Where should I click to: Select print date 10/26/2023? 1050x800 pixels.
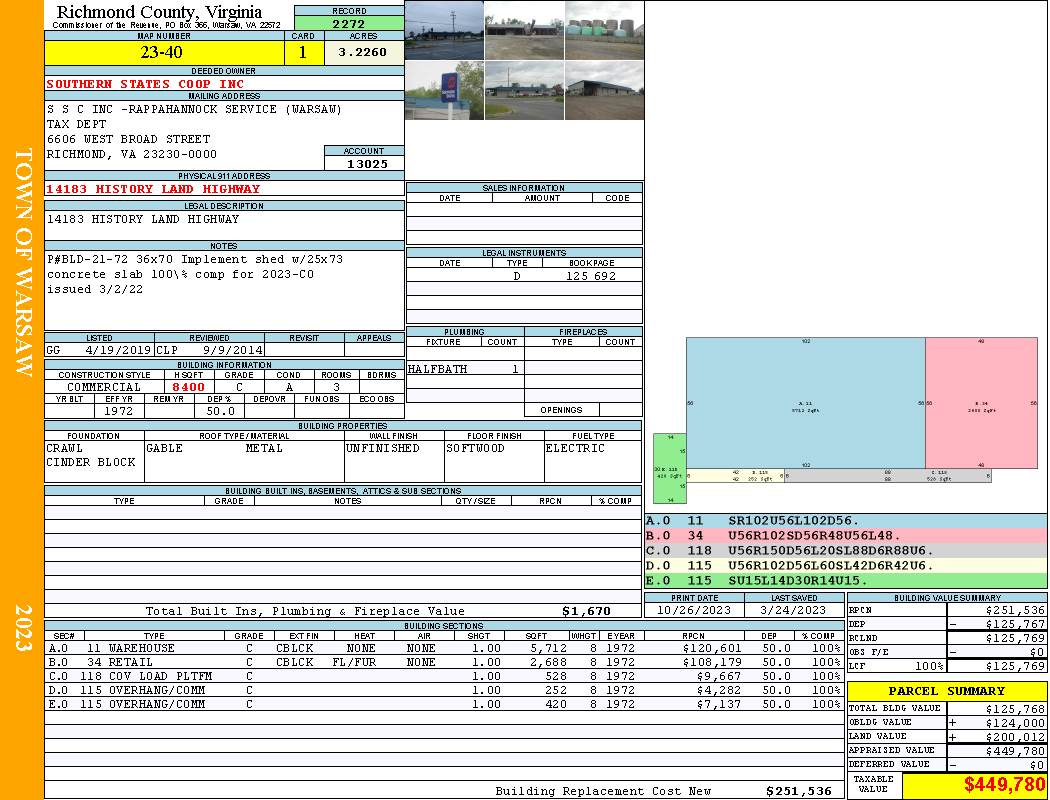(x=694, y=610)
